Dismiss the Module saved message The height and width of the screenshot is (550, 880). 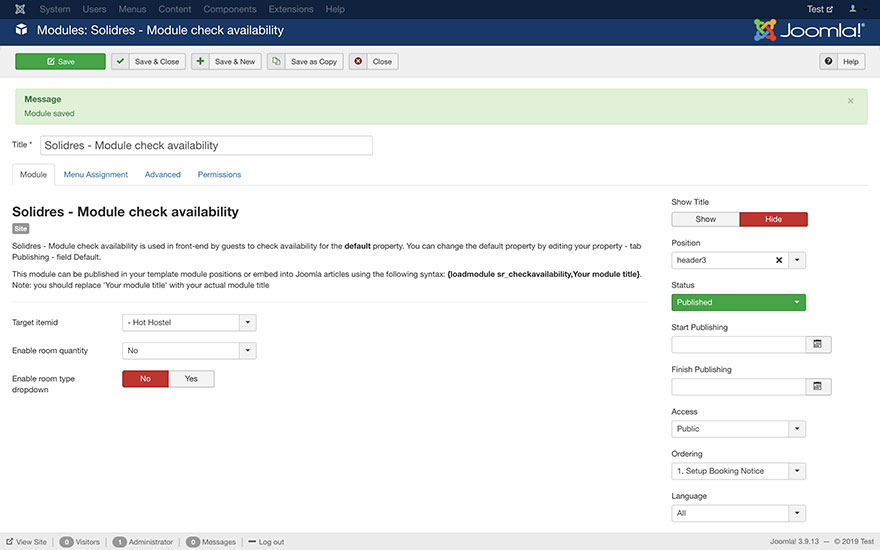coord(850,101)
